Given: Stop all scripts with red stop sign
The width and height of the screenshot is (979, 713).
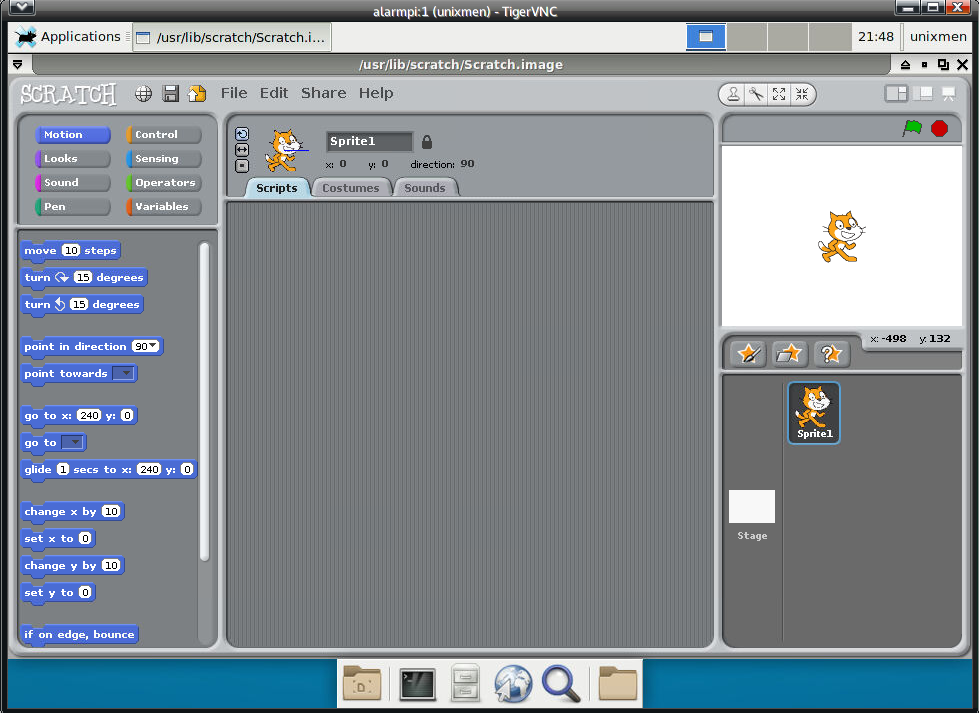Looking at the screenshot, I should (939, 128).
